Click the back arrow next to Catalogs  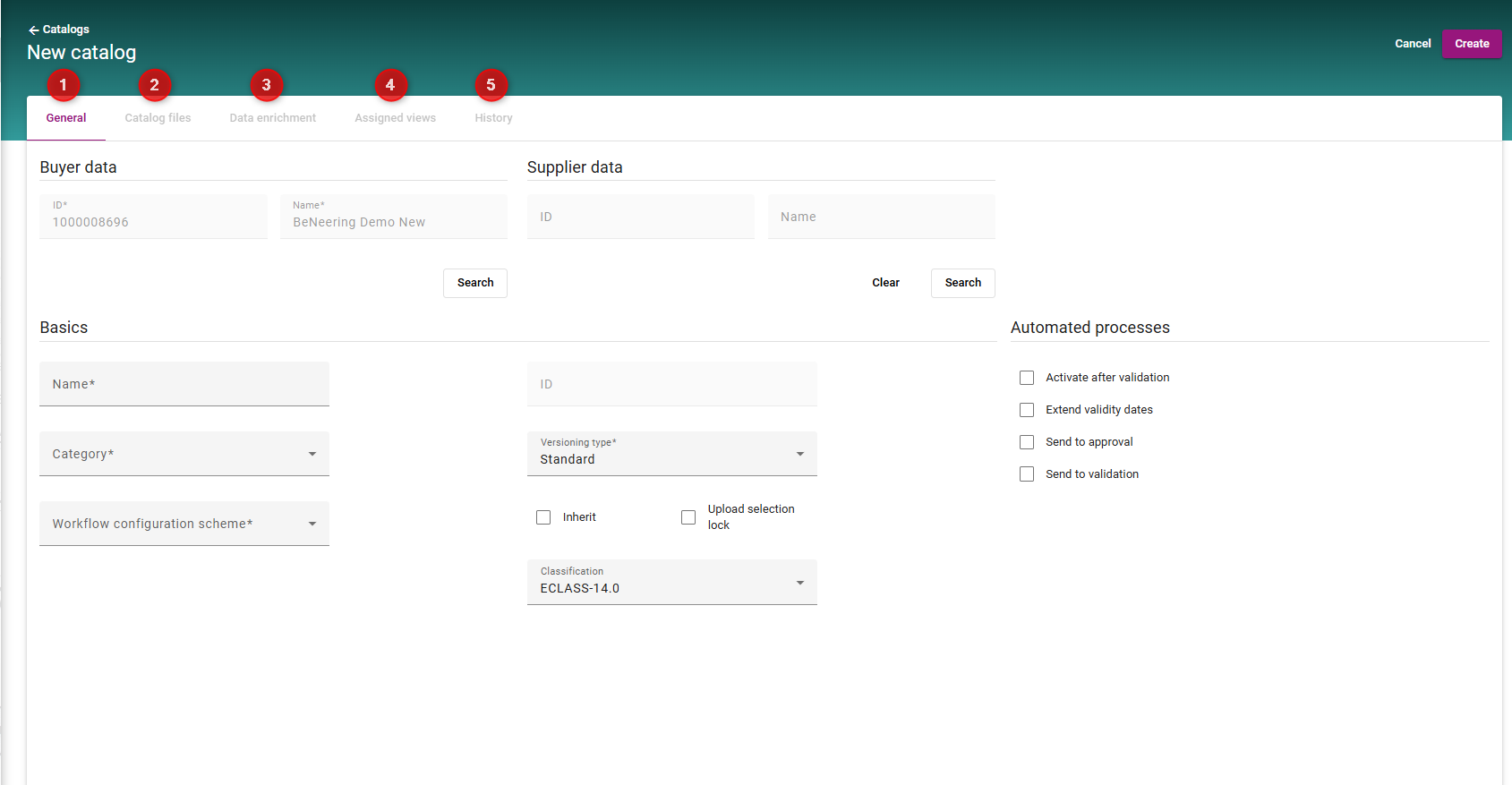[x=33, y=30]
